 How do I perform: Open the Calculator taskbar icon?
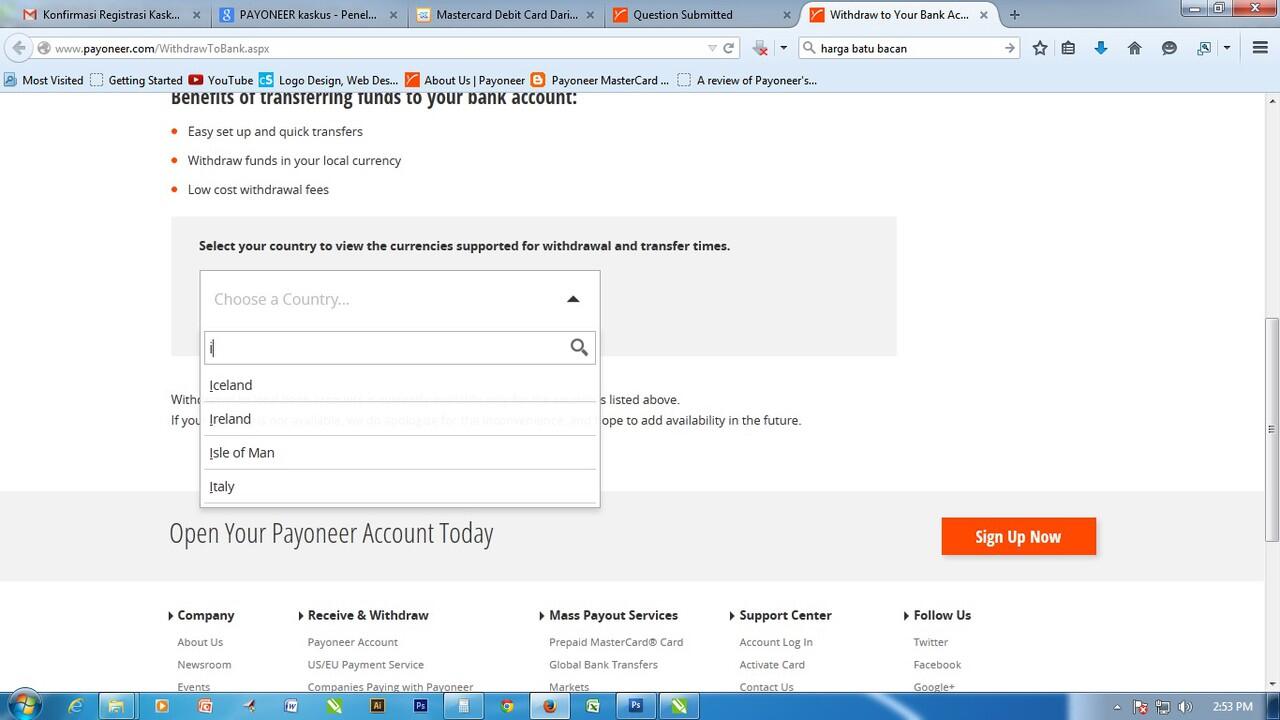(463, 705)
